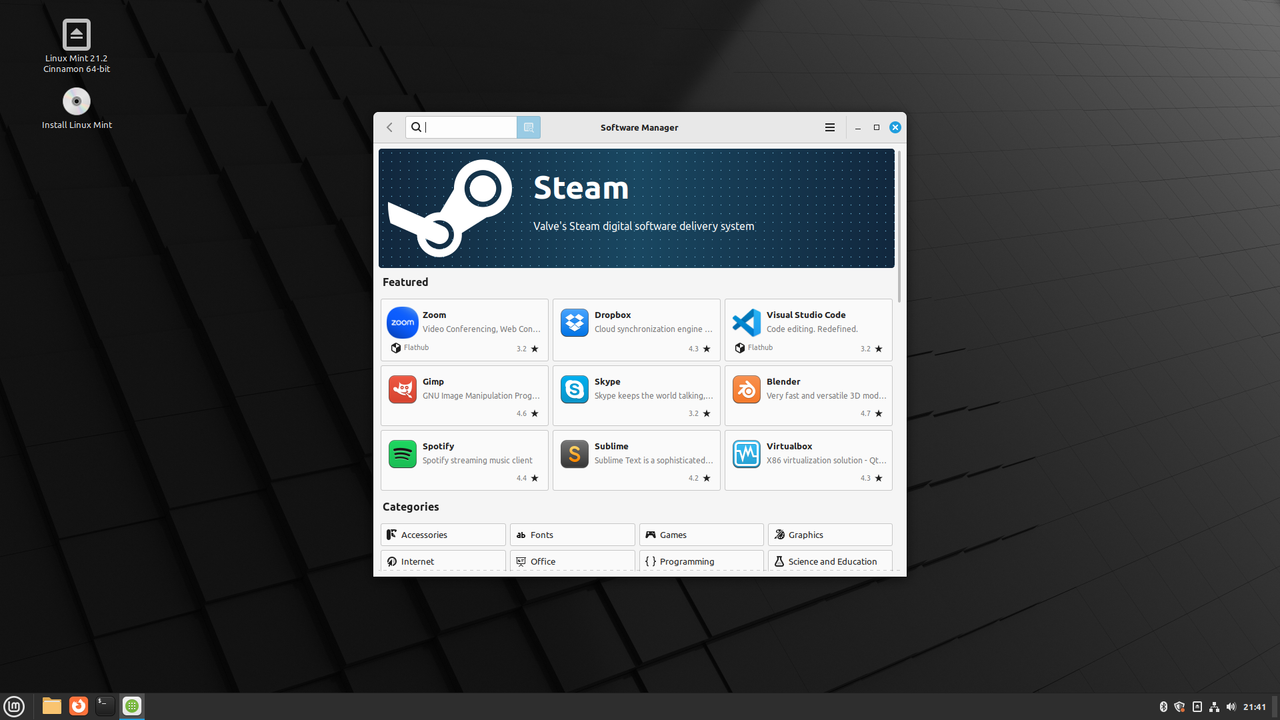
Task: Click the keyboard lock tray icon
Action: tap(1197, 707)
